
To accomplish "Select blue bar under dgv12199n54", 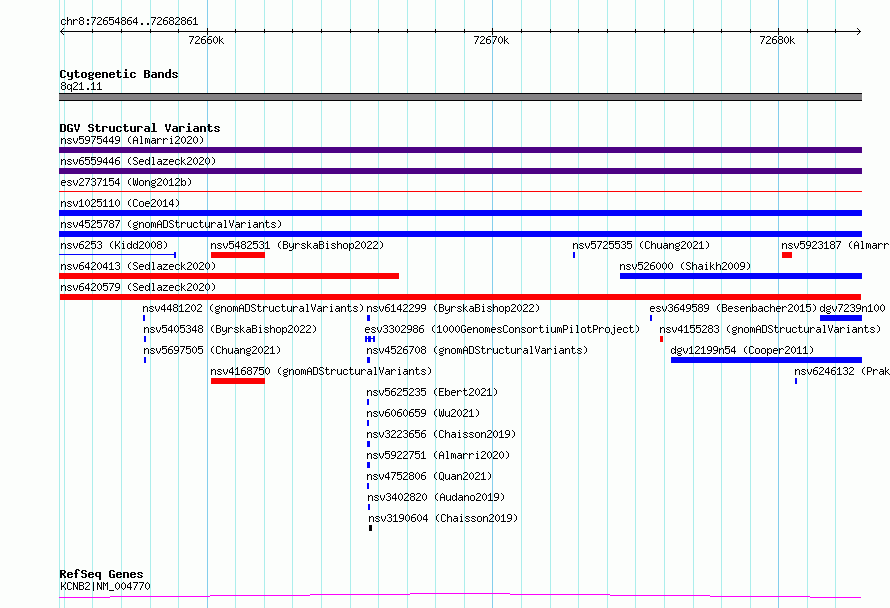I will coord(766,360).
